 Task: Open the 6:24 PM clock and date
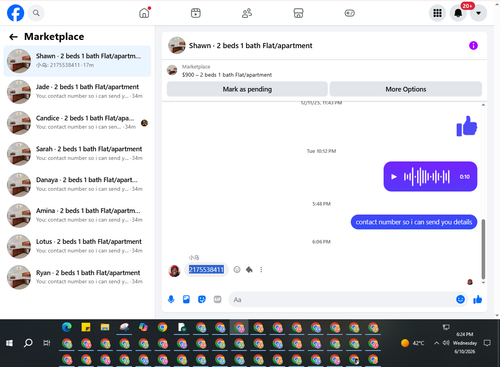(465, 343)
